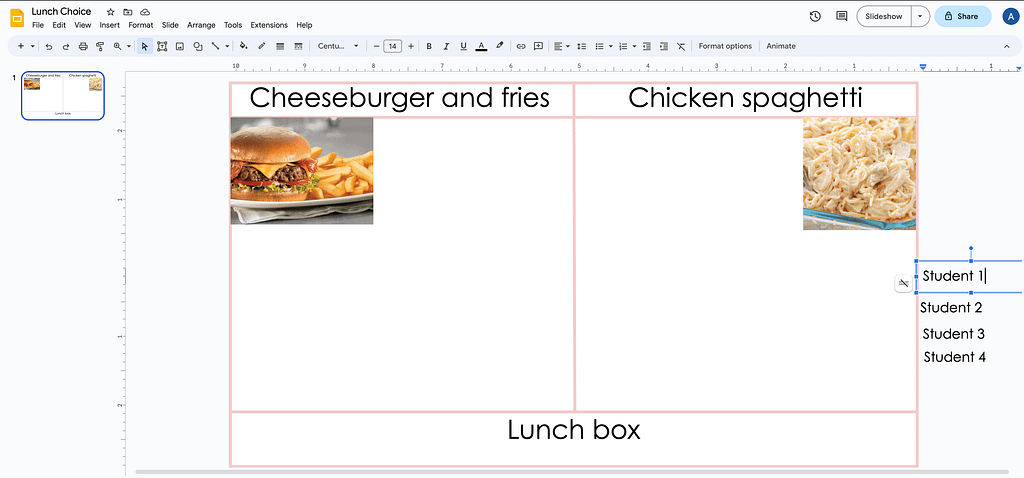Open version history clock icon
The width and height of the screenshot is (1024, 478).
click(815, 16)
